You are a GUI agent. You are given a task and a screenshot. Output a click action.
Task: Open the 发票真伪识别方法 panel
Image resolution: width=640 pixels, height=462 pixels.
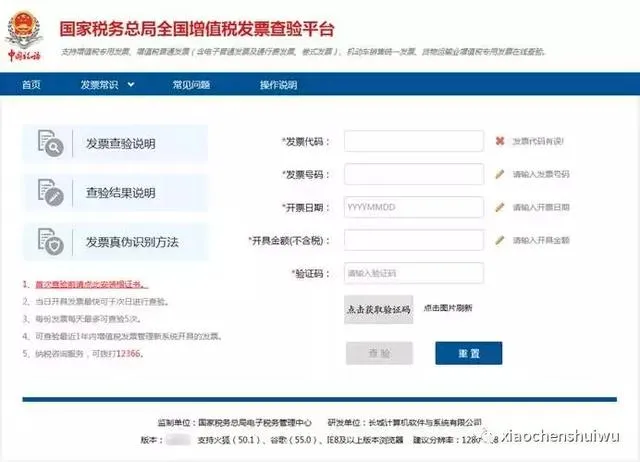(x=116, y=242)
